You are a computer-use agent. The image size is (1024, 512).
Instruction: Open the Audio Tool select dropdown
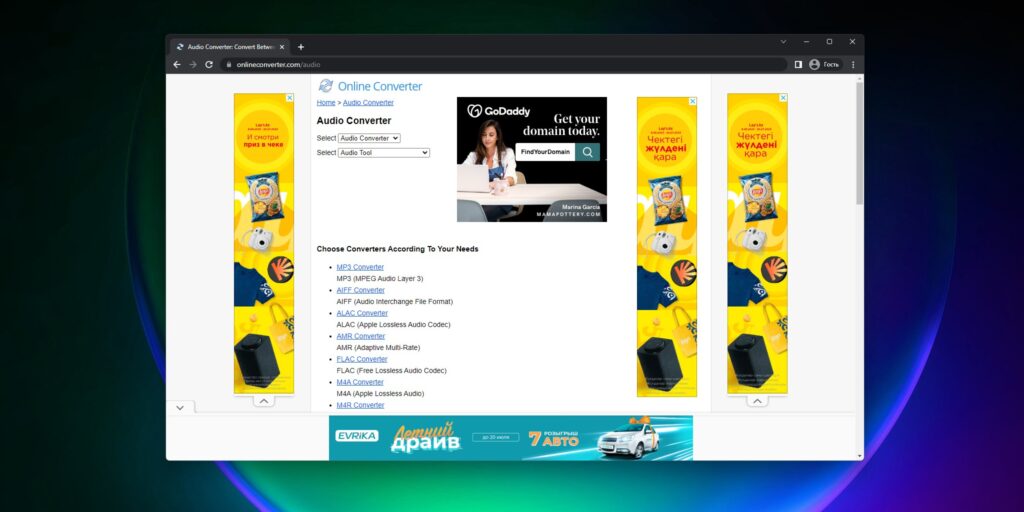[x=384, y=153]
